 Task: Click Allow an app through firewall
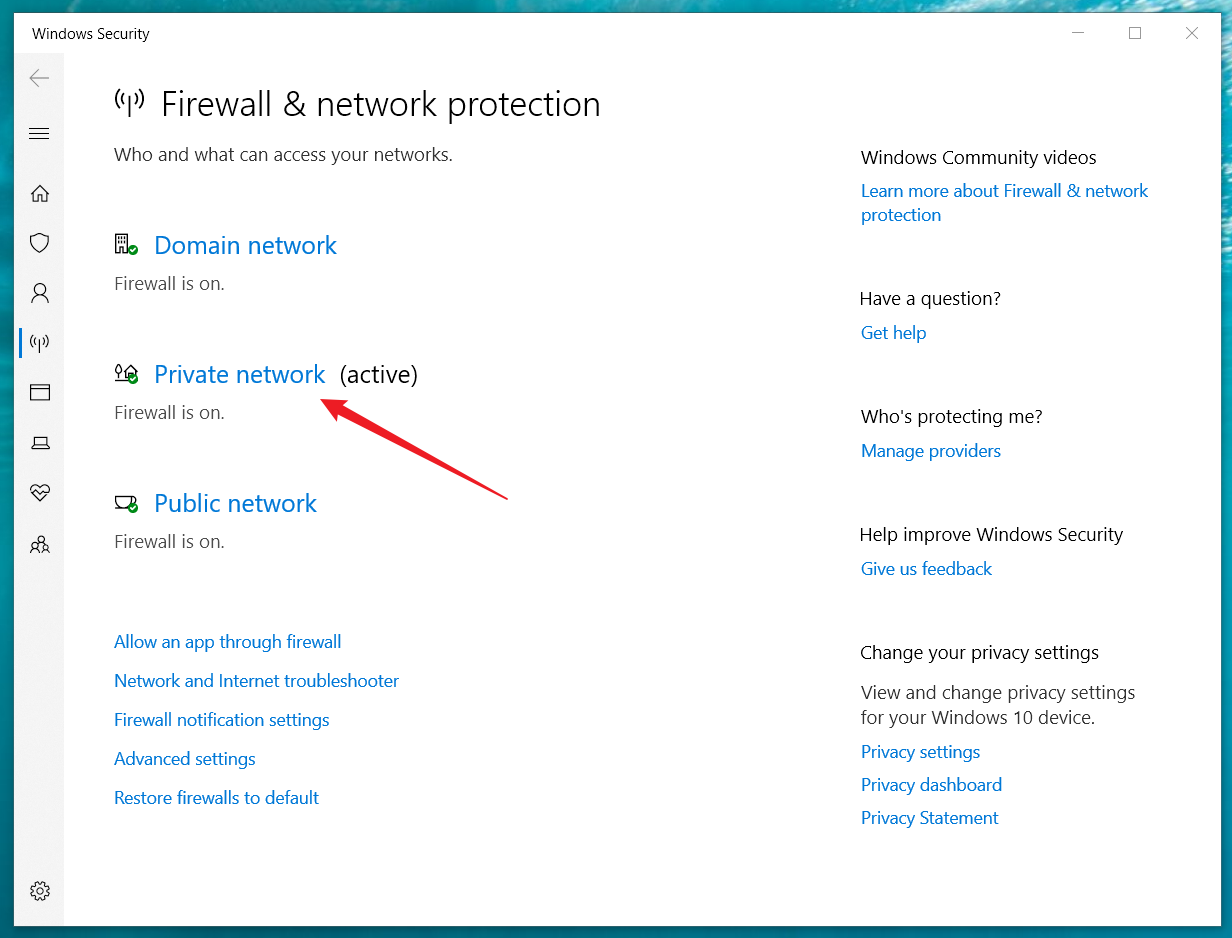point(228,642)
